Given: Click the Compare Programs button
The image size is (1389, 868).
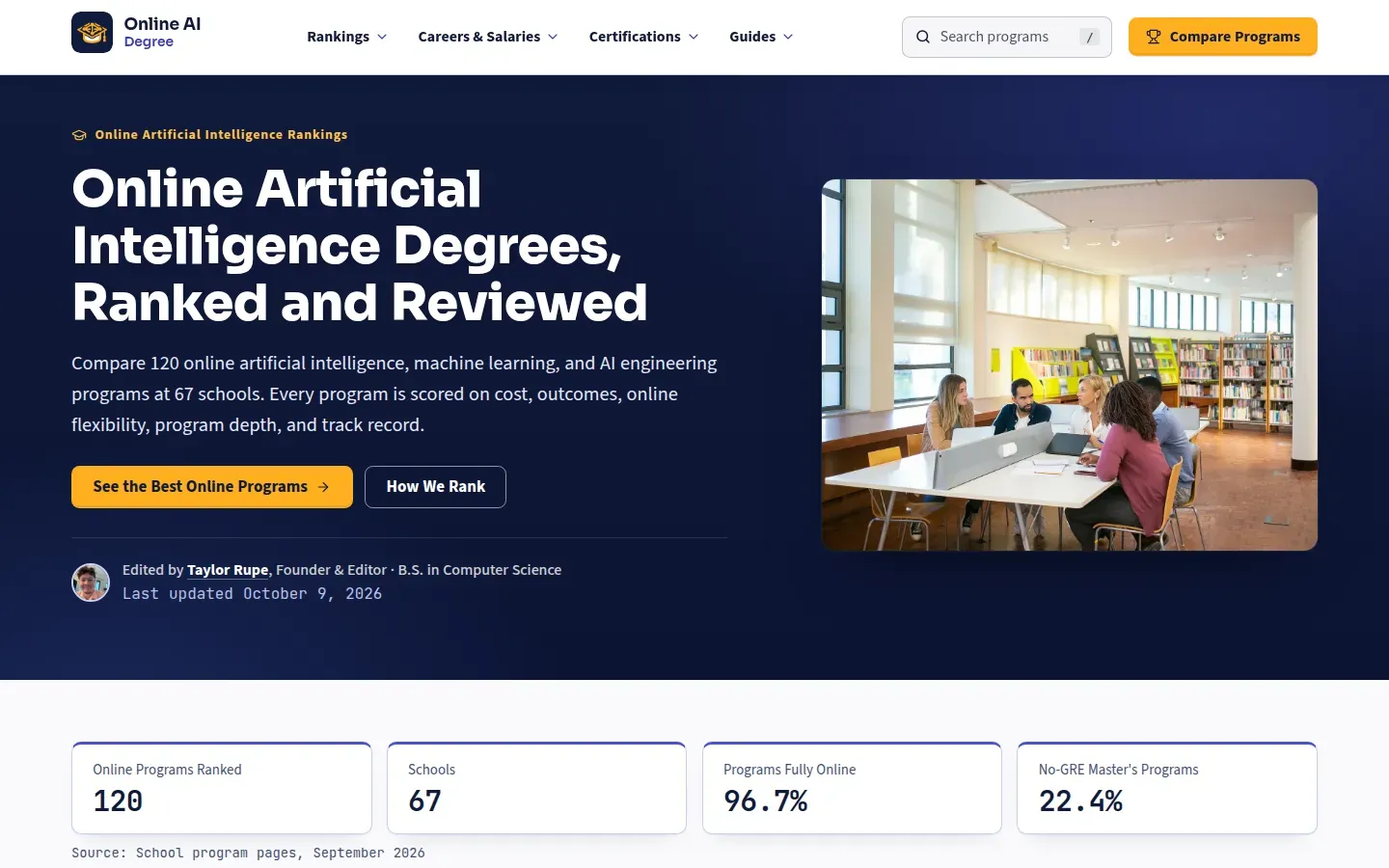Looking at the screenshot, I should [x=1222, y=37].
